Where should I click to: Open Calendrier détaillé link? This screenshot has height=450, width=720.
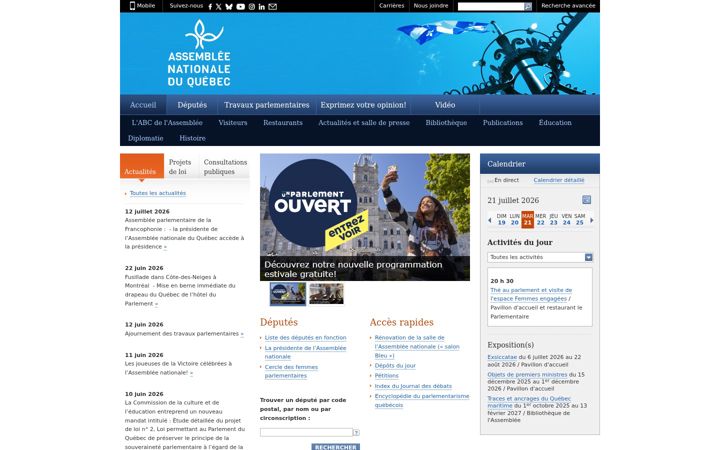559,180
